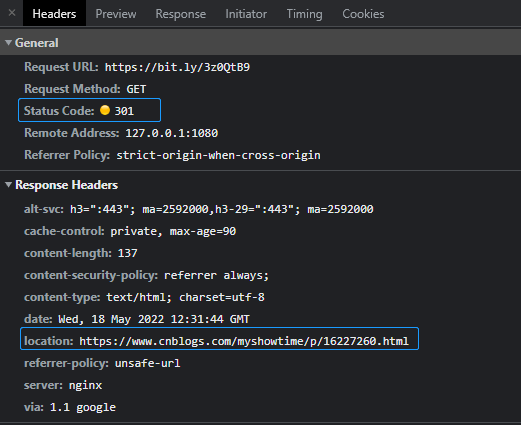Go to the Initiator tab
Viewport: 521px width, 425px height.
point(246,14)
